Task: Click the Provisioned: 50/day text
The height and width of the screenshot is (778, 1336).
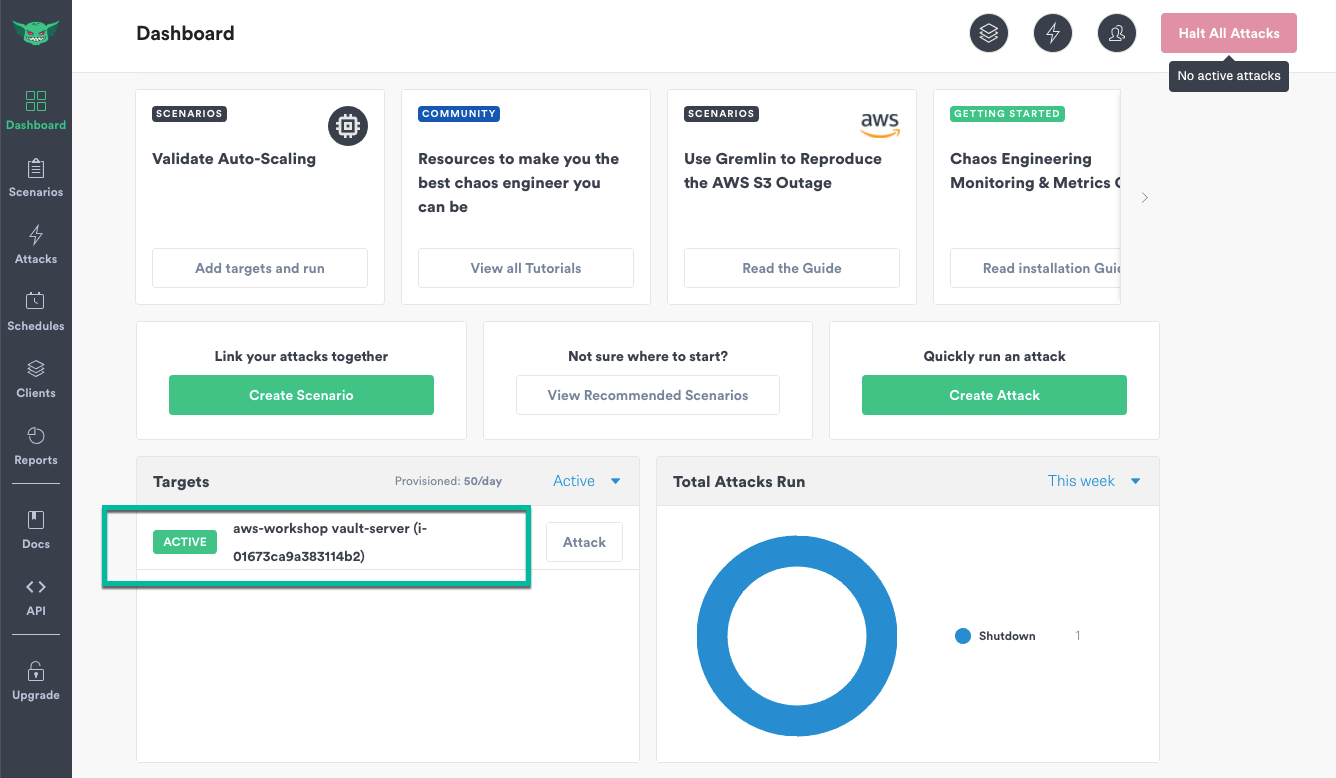Action: point(448,481)
